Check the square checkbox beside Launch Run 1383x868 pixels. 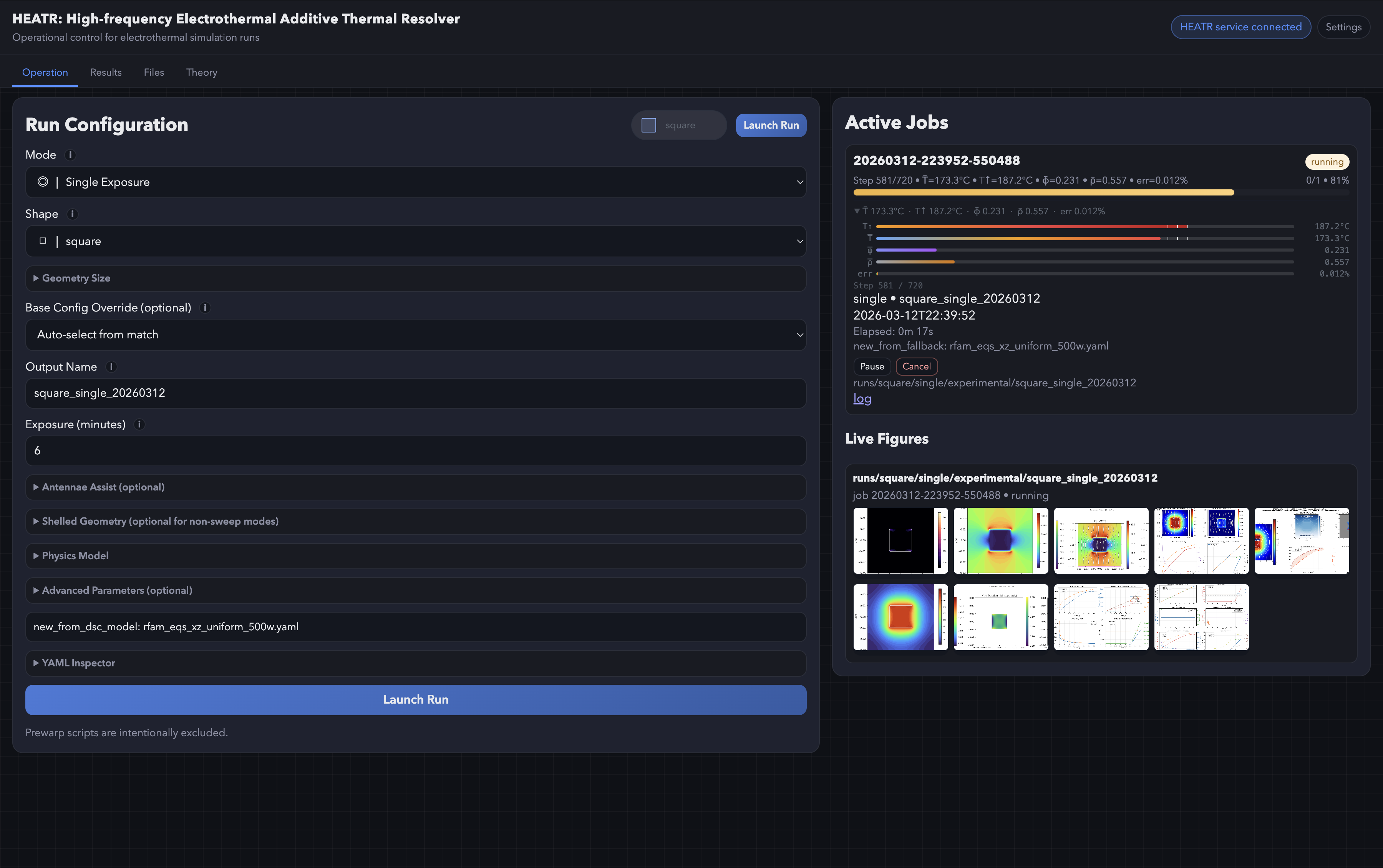point(649,124)
